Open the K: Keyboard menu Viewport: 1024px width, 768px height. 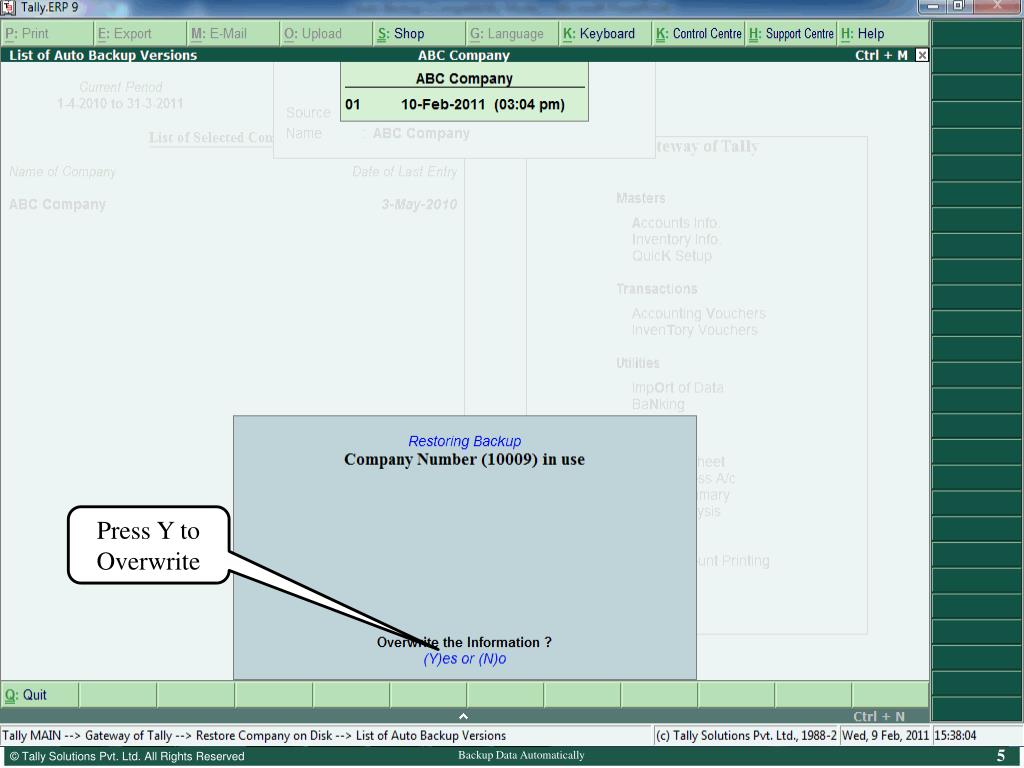coord(605,34)
